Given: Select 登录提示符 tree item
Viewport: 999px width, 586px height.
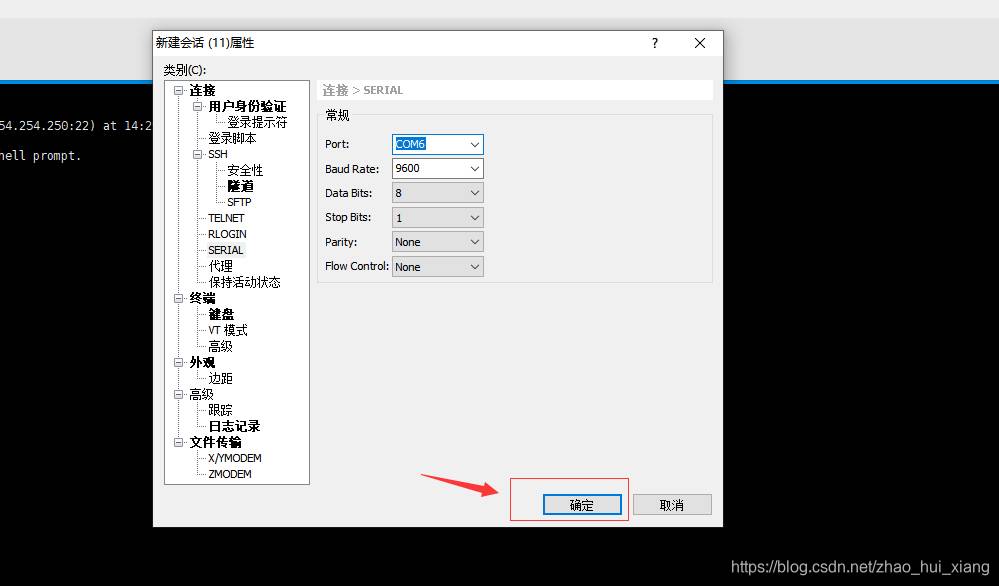Looking at the screenshot, I should point(257,122).
